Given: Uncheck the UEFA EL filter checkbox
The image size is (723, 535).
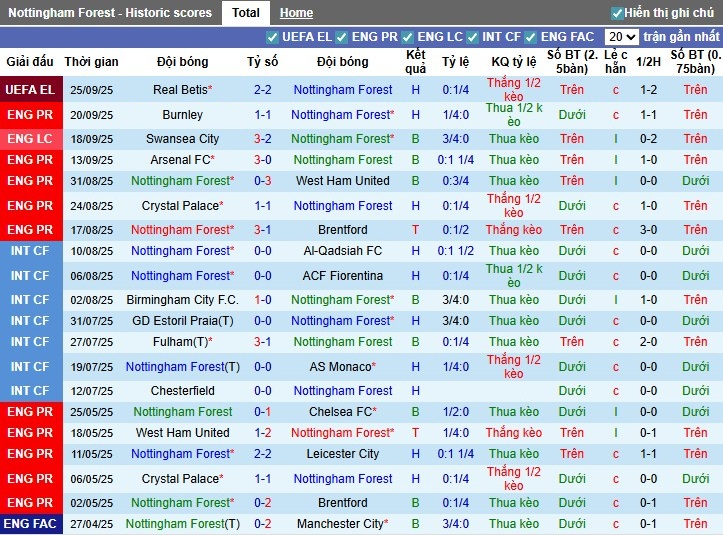Looking at the screenshot, I should (272, 37).
